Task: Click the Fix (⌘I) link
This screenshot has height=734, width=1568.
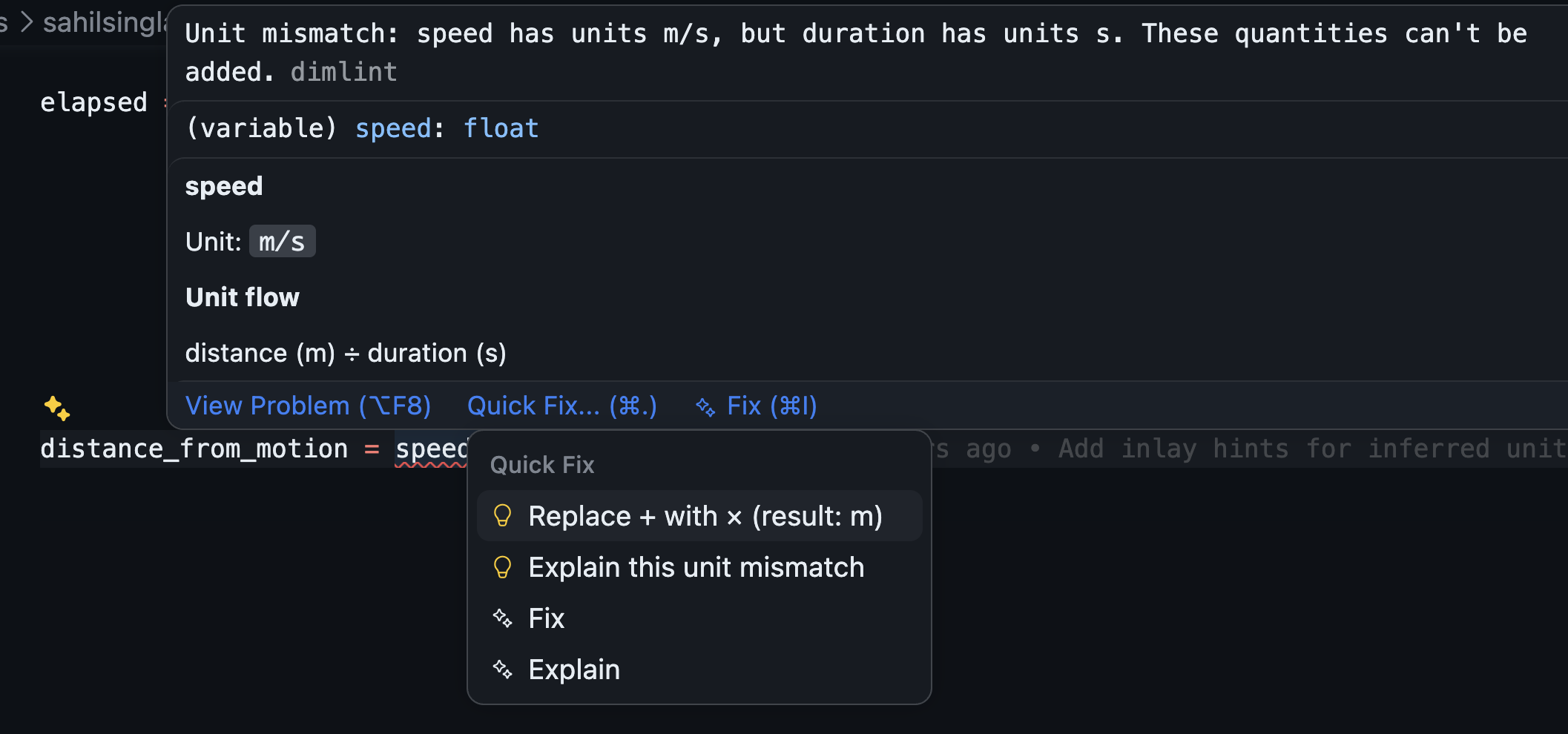Action: point(771,406)
